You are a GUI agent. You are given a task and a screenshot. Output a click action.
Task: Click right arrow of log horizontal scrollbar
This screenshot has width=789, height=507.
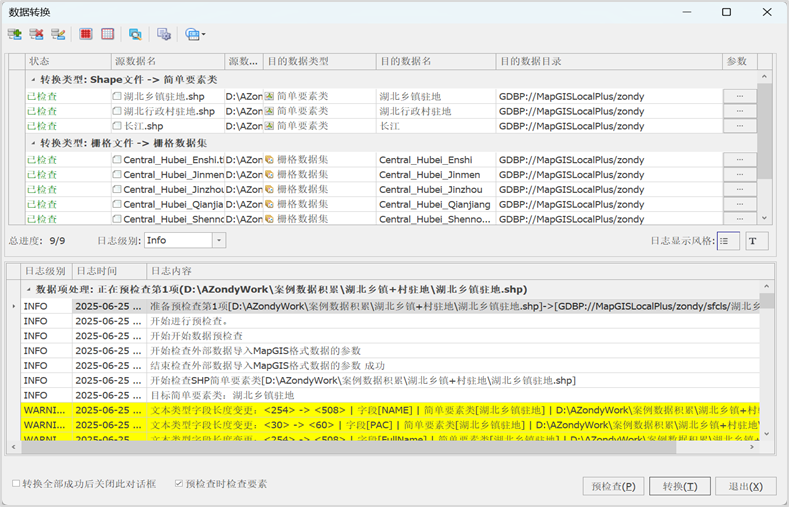click(752, 447)
